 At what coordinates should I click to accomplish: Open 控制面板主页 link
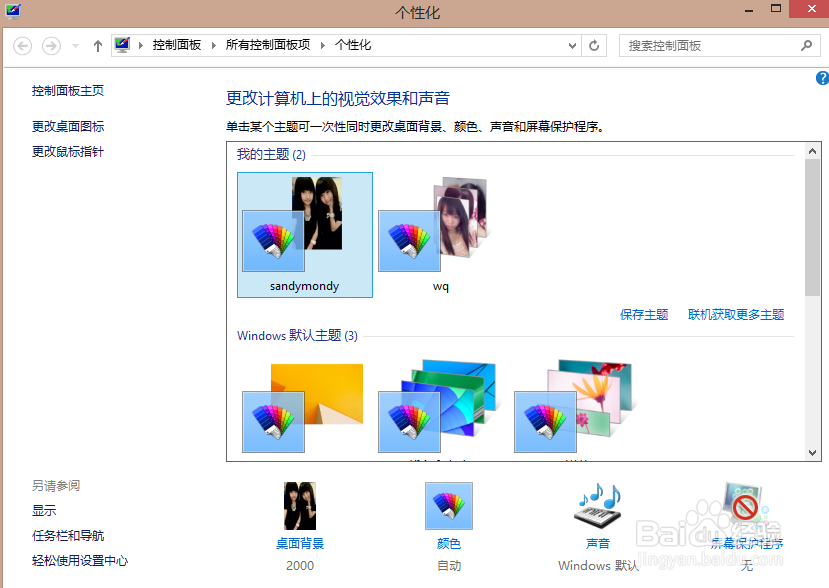tap(68, 91)
